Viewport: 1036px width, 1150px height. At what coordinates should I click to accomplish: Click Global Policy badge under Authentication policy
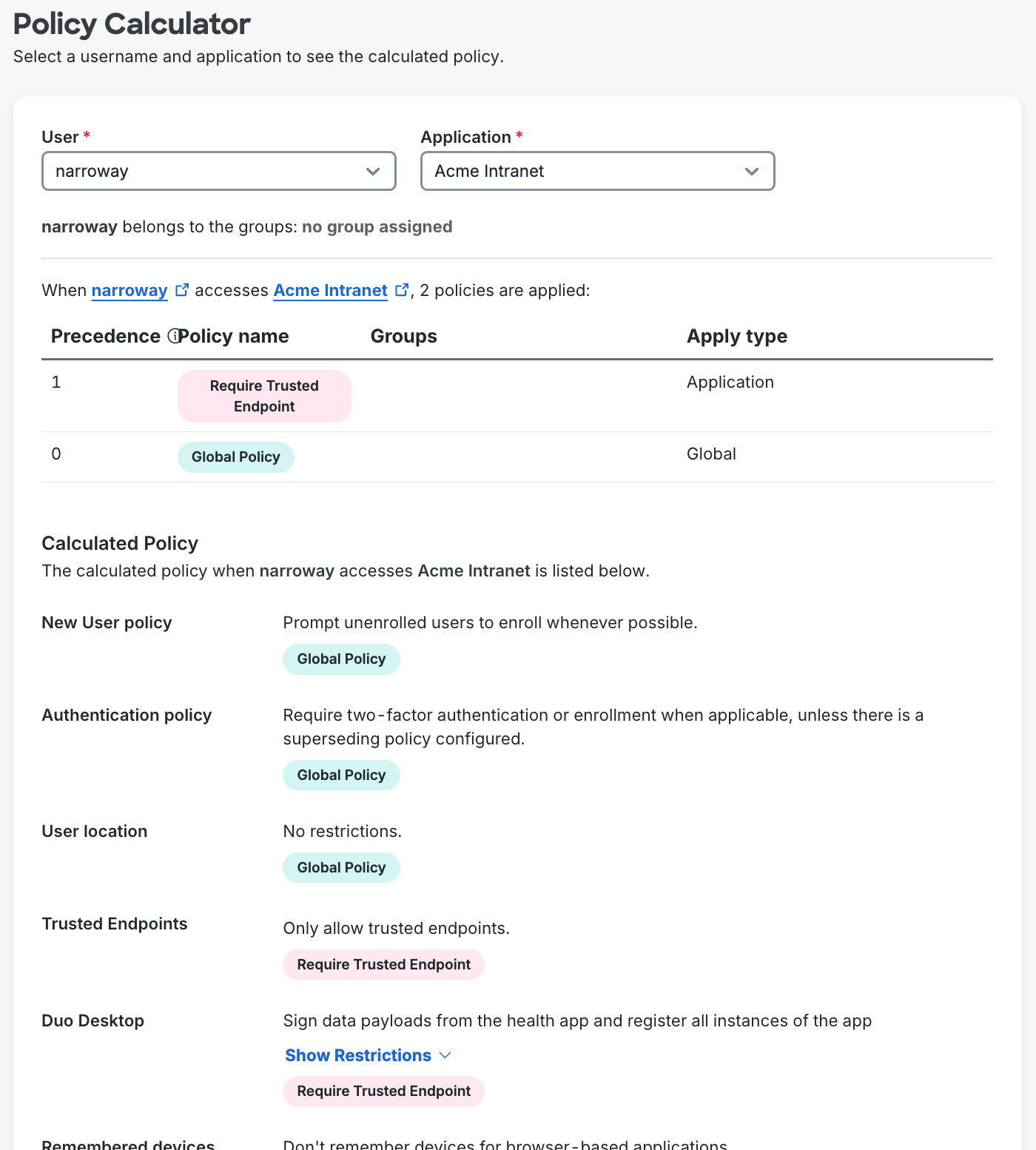(x=341, y=775)
